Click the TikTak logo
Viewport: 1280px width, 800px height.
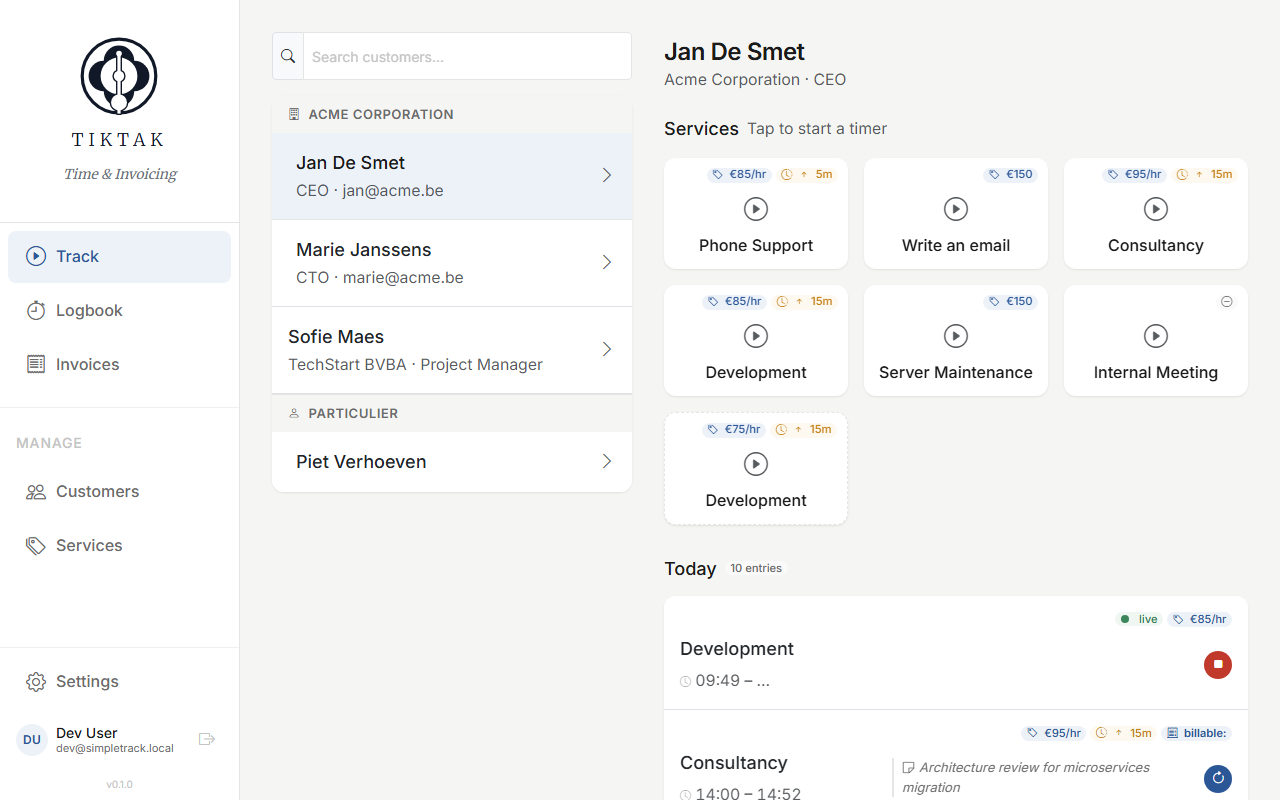pyautogui.click(x=118, y=75)
